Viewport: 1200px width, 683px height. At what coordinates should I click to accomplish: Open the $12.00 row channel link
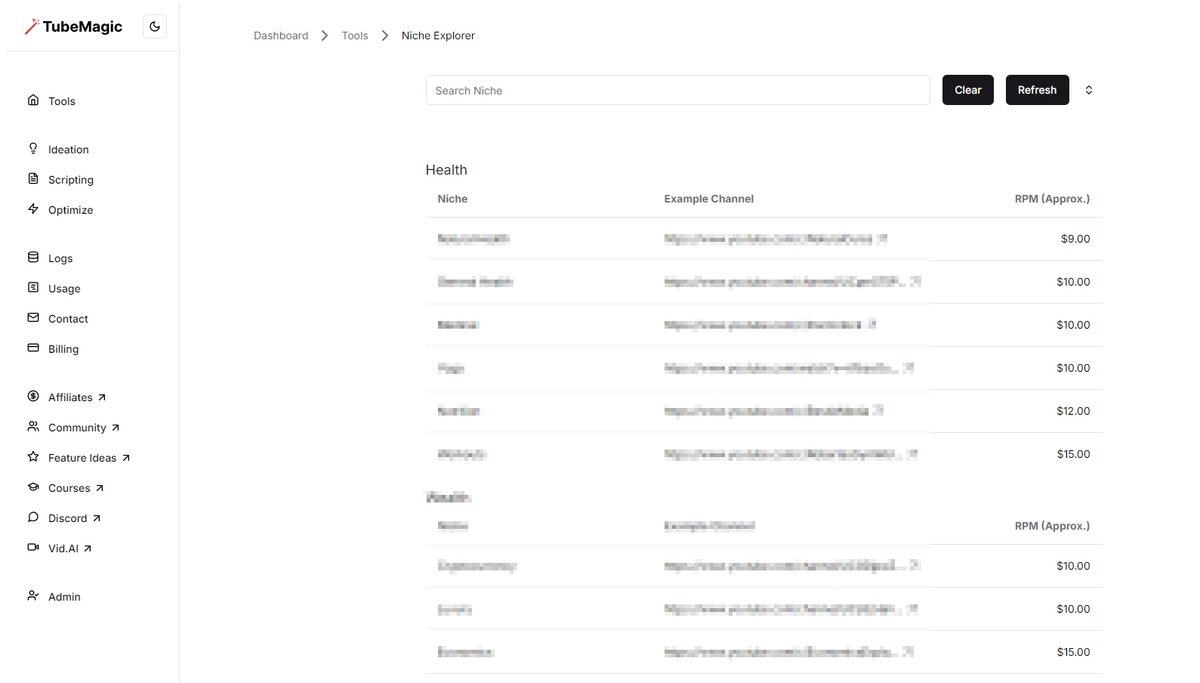point(774,411)
